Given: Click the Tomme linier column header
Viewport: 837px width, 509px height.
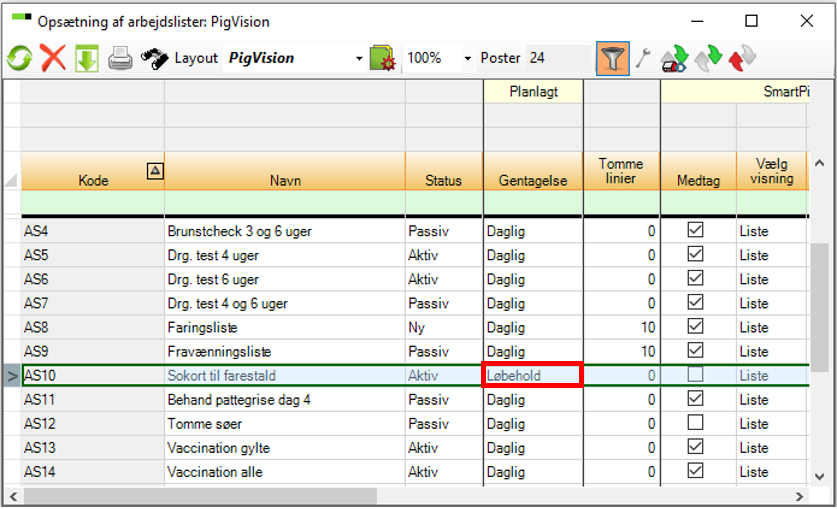Looking at the screenshot, I should click(x=621, y=171).
